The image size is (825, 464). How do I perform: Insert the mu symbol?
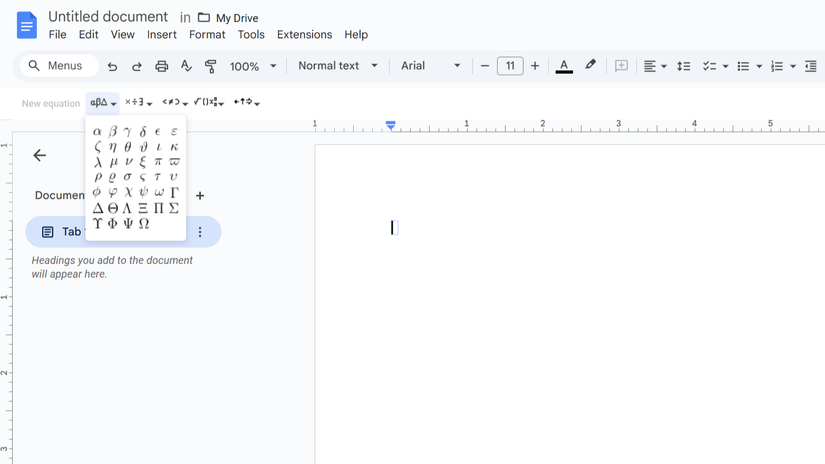click(x=113, y=162)
